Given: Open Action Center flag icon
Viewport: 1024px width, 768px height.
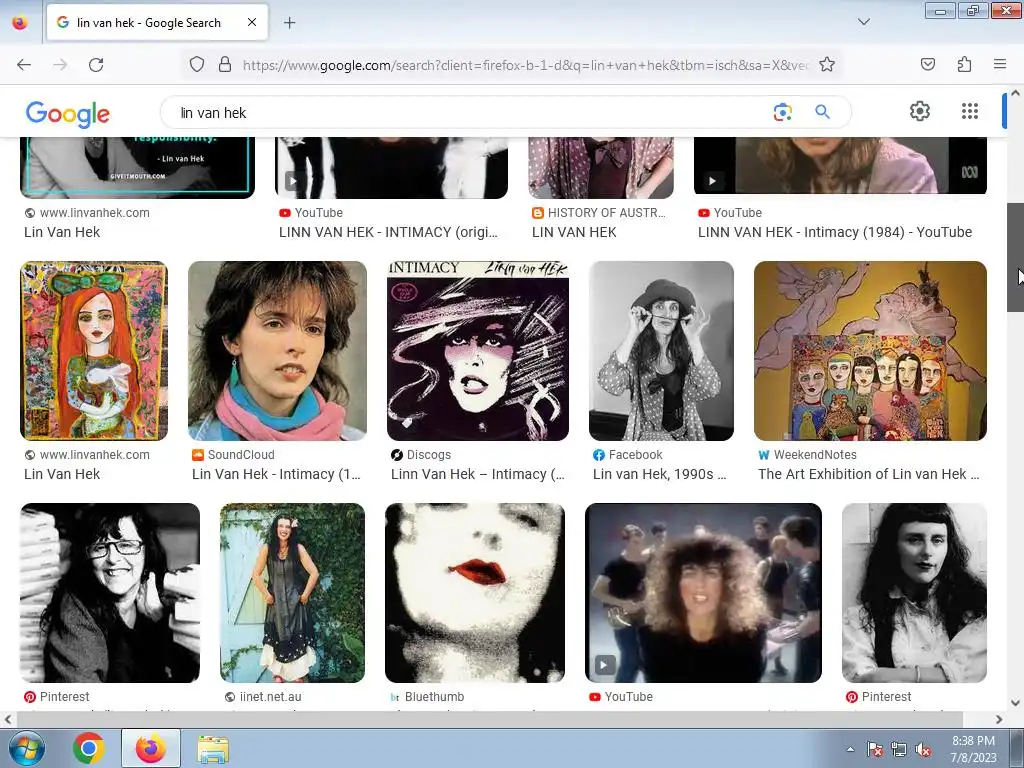Looking at the screenshot, I should pos(874,749).
